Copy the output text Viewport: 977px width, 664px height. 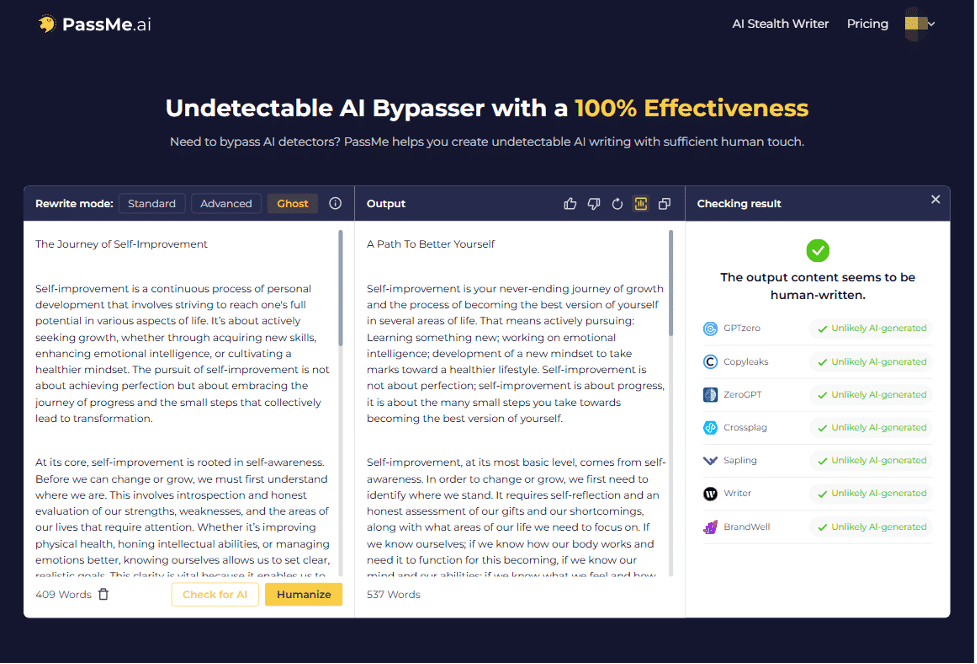tap(664, 203)
